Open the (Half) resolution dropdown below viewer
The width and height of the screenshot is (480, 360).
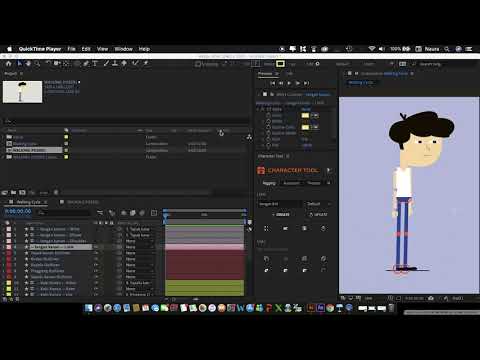tap(457, 298)
